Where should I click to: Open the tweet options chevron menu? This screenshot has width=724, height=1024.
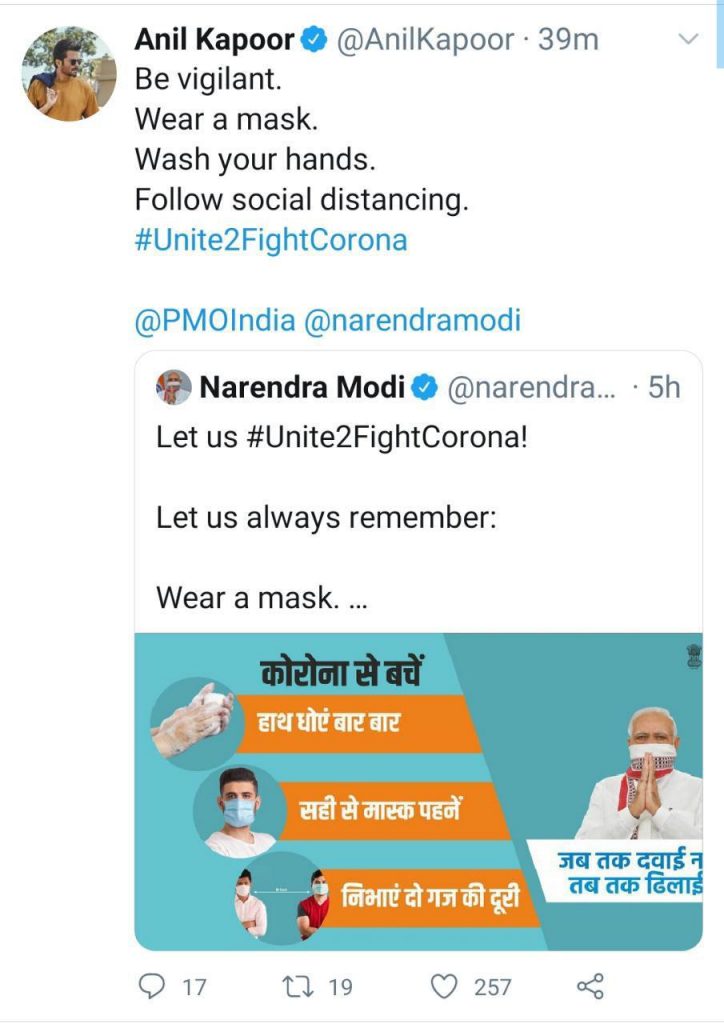click(688, 39)
